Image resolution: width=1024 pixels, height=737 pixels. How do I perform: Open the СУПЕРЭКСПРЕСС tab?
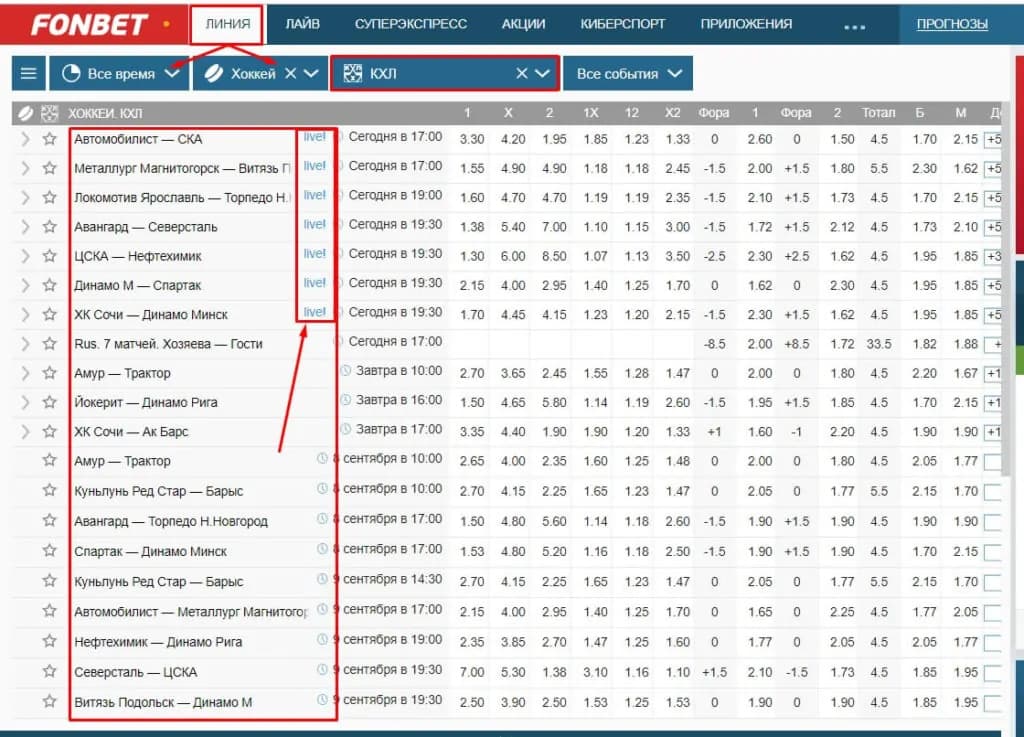pyautogui.click(x=411, y=24)
